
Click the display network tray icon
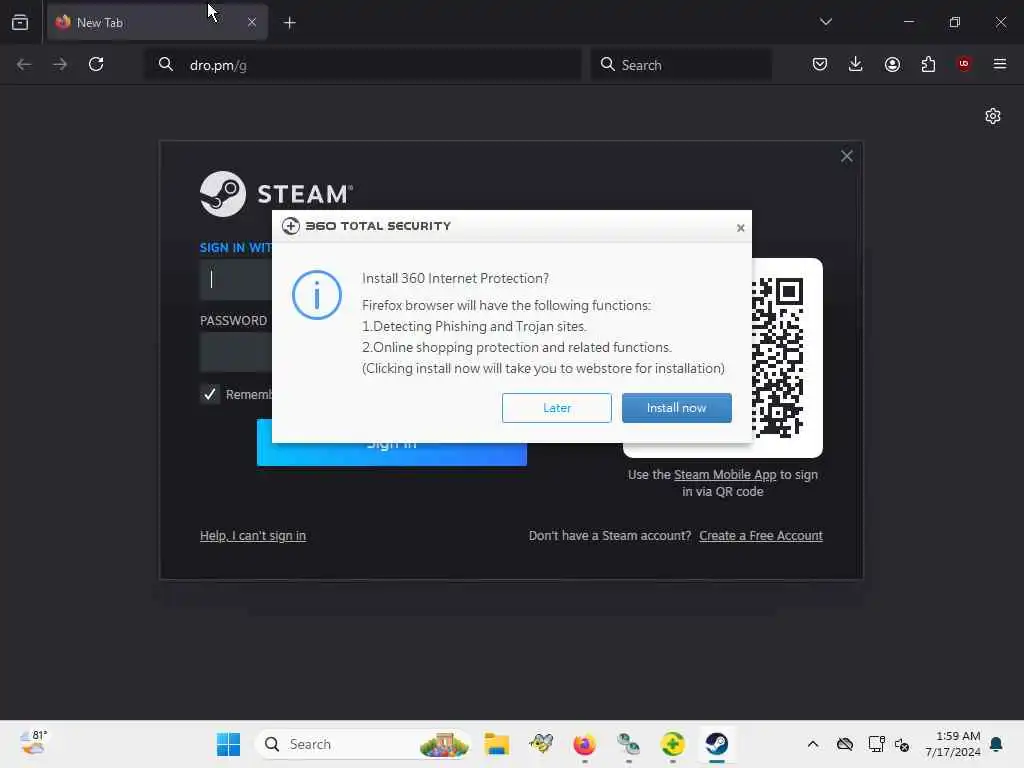(876, 744)
